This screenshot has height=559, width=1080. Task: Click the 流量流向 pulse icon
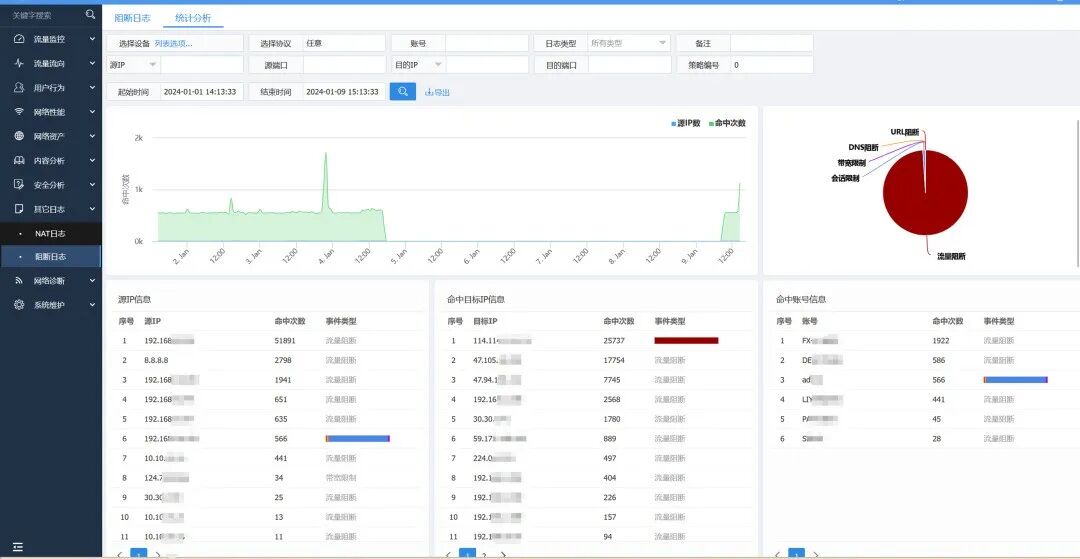click(x=19, y=63)
